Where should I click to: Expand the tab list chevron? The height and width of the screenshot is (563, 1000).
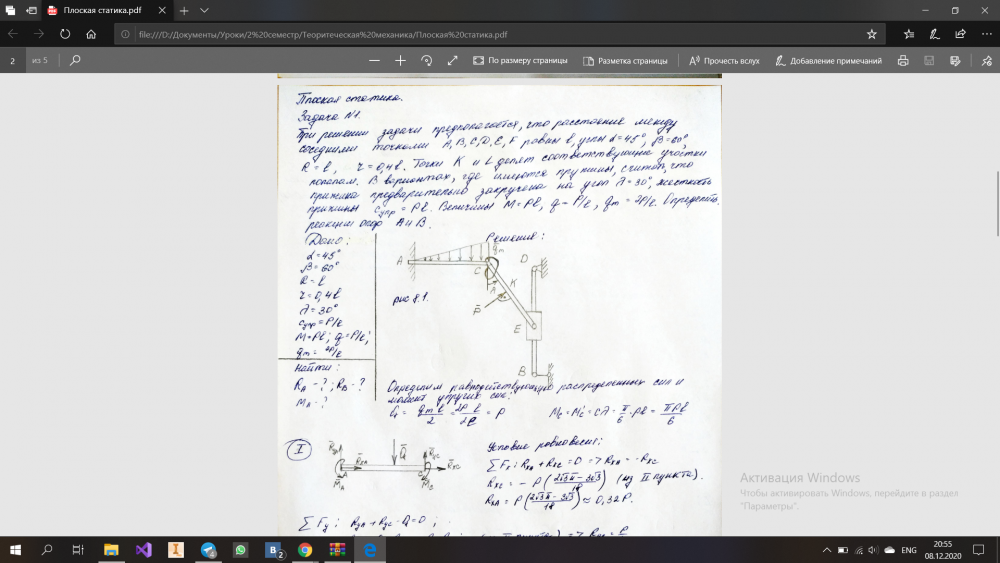tap(204, 9)
